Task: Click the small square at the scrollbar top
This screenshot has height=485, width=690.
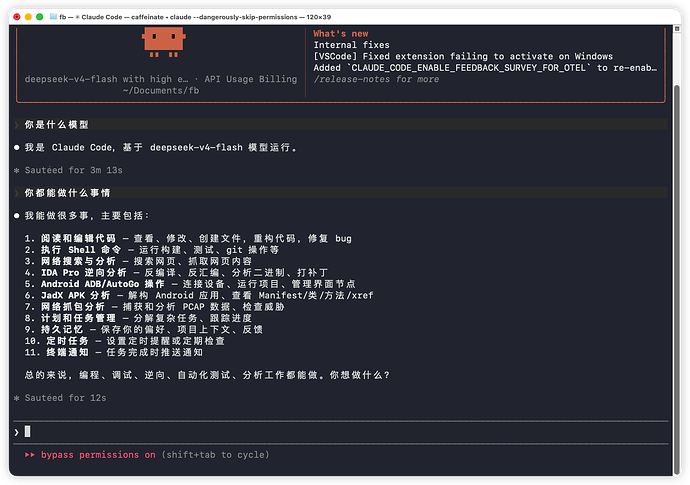Action: coord(677,29)
